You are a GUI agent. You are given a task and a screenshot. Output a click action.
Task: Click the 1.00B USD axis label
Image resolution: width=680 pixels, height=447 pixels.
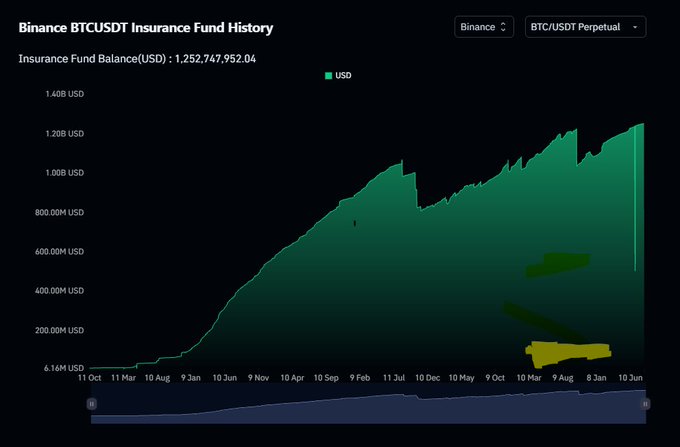65,173
